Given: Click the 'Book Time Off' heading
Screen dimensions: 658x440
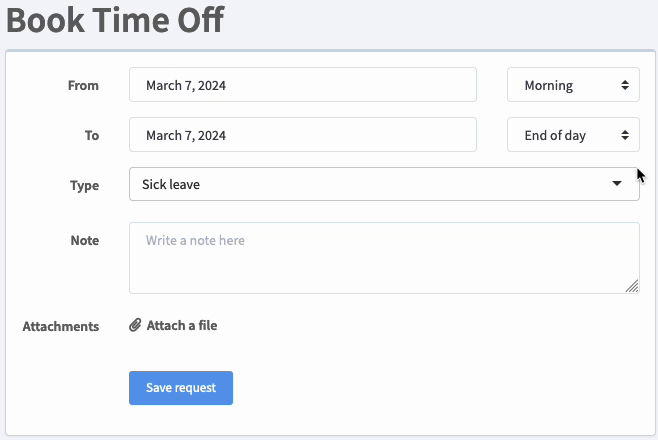Looking at the screenshot, I should coord(115,20).
